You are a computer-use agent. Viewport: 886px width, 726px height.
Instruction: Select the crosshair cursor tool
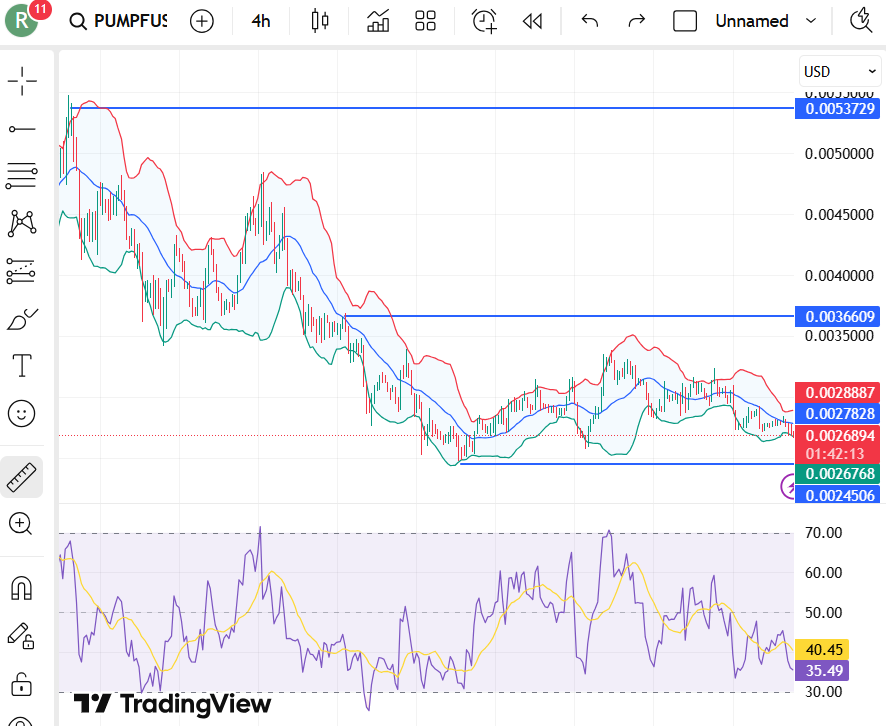[x=22, y=81]
